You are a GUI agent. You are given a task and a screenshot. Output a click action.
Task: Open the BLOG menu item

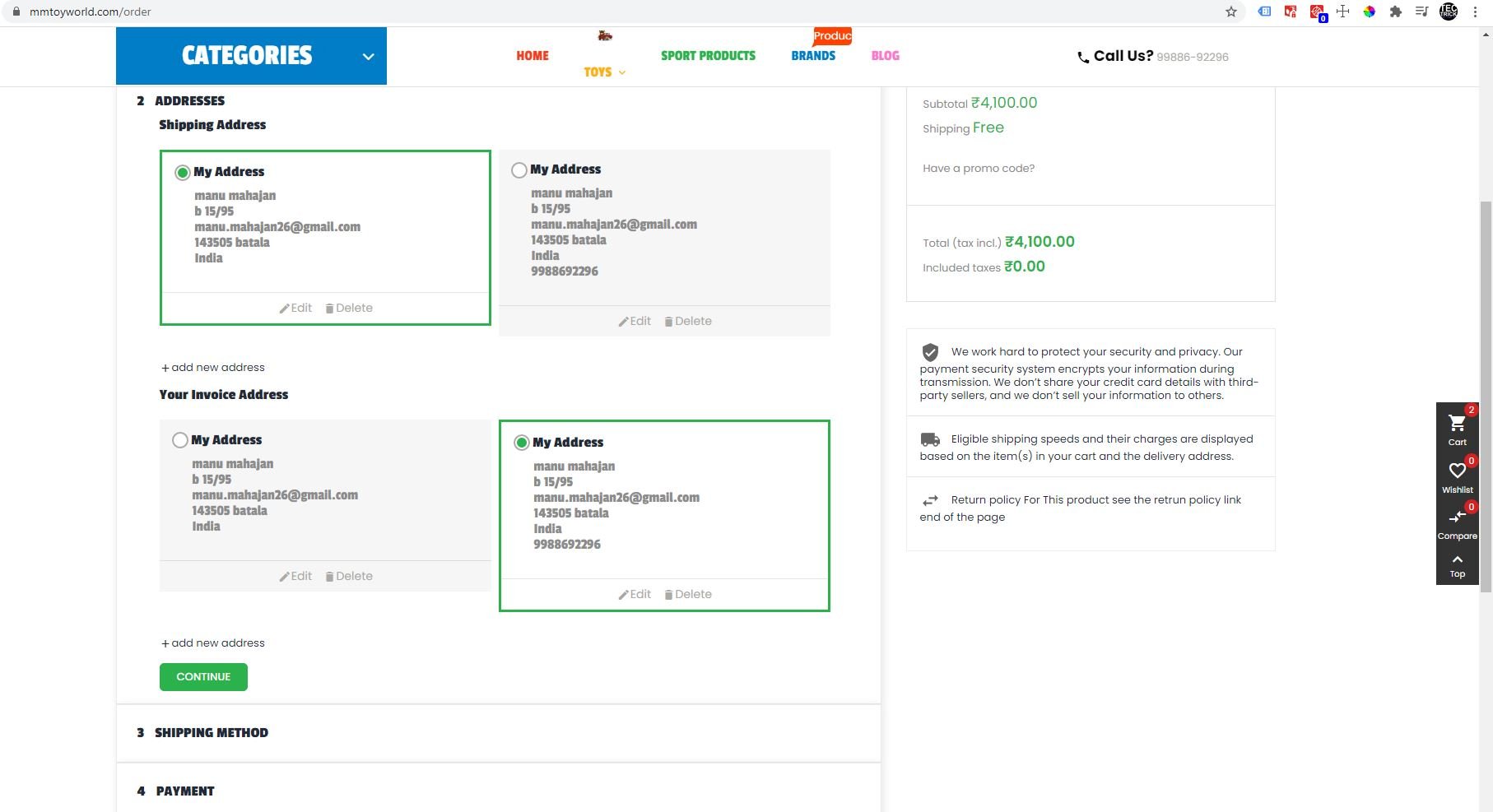coord(886,56)
